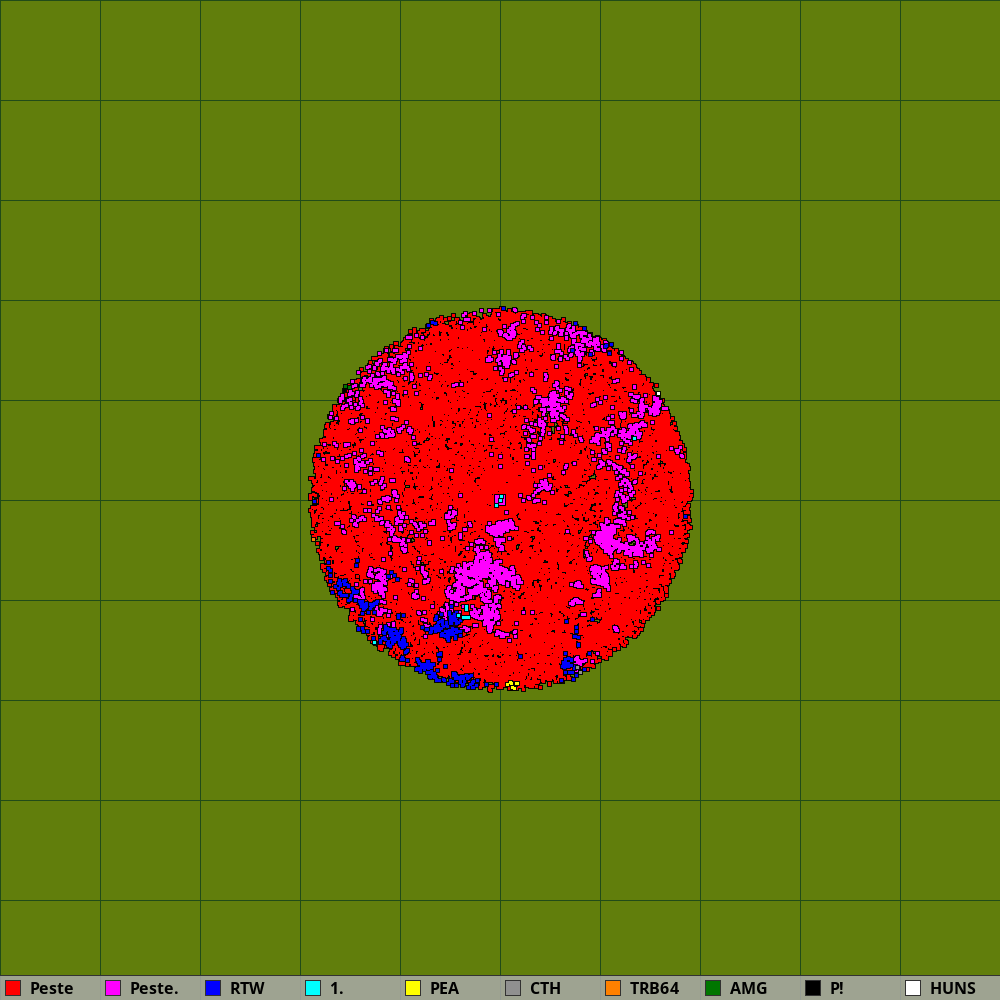The image size is (1000, 1000).
Task: Select the P! legend label
Action: tap(837, 988)
